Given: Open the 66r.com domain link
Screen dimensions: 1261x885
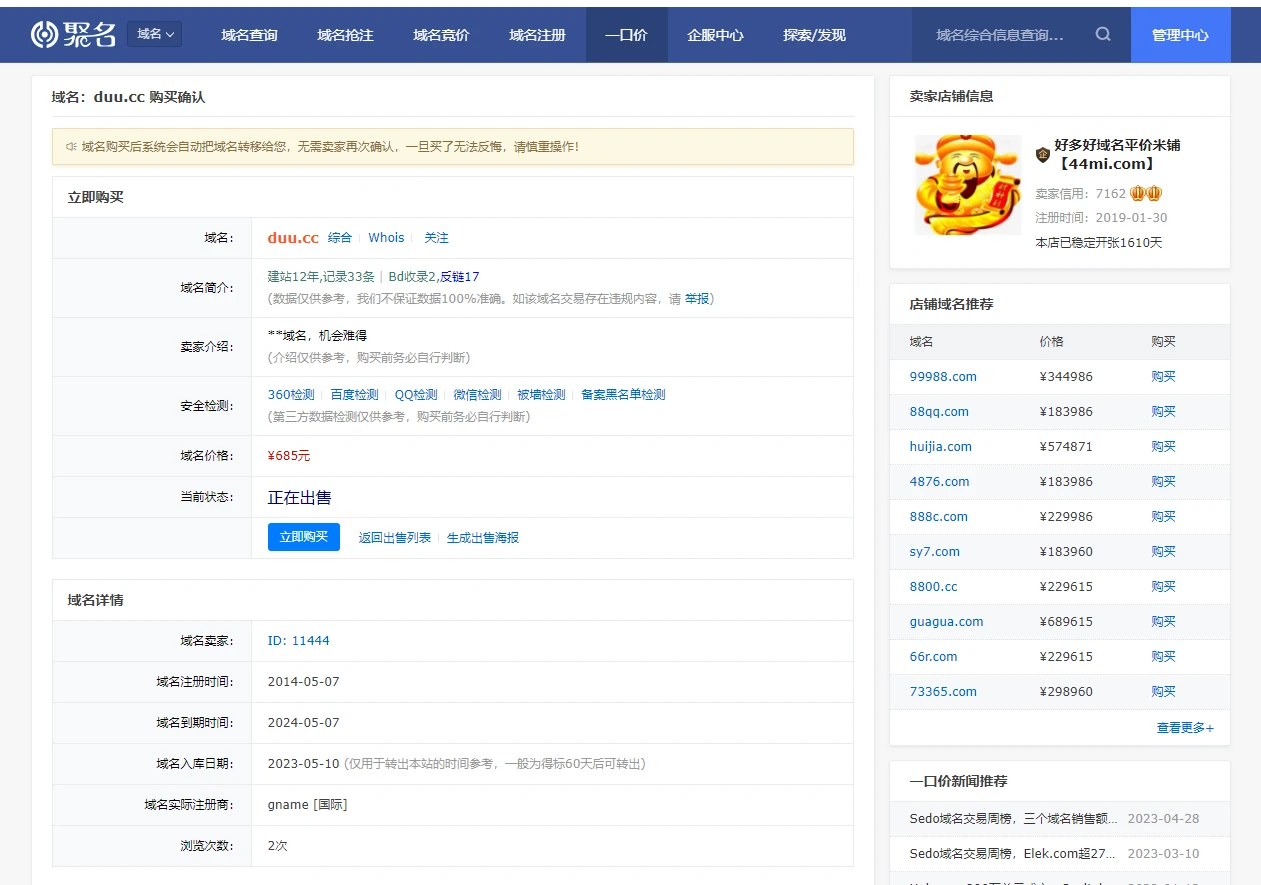Looking at the screenshot, I should point(934,657).
